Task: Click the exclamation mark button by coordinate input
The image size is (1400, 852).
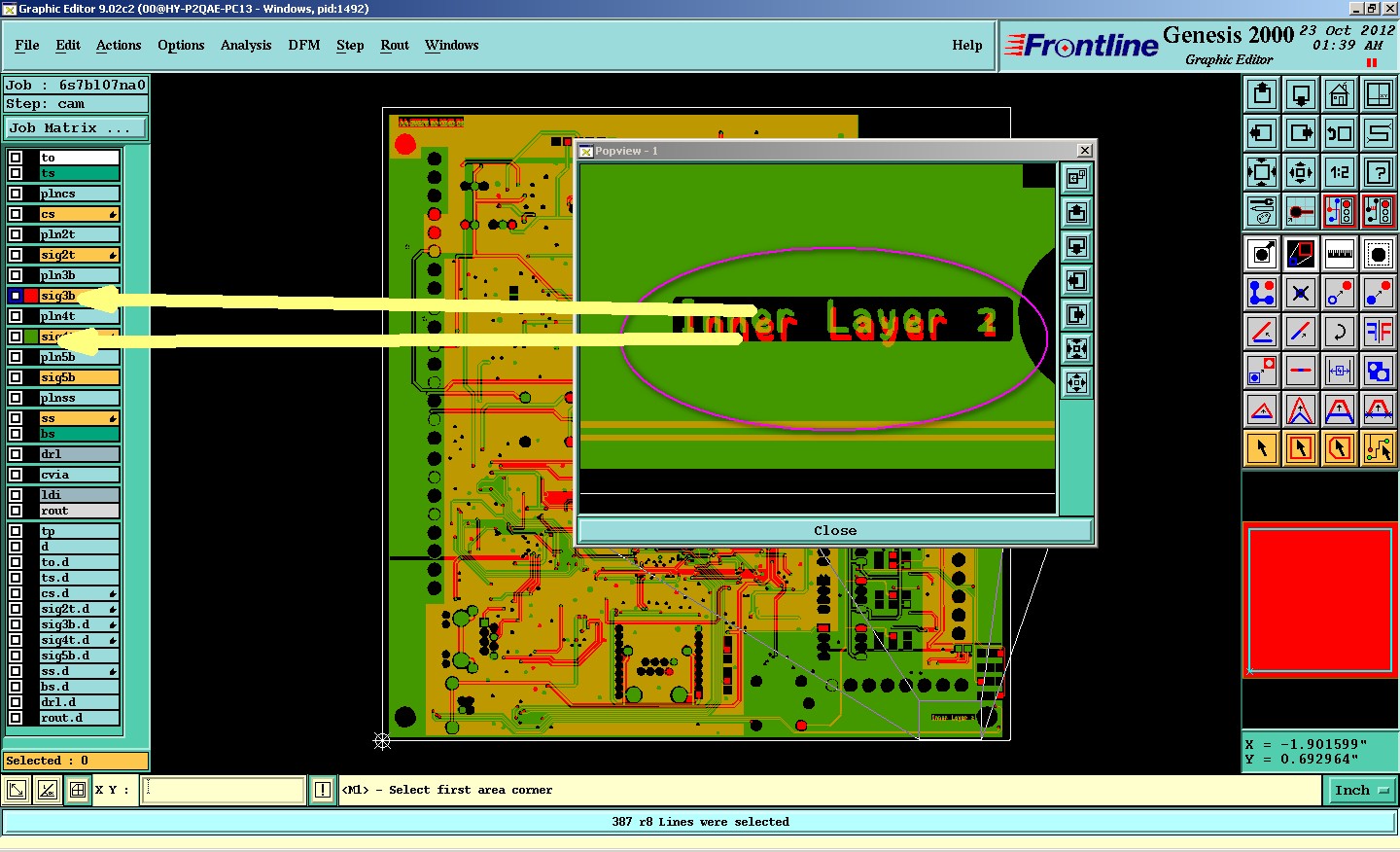Action: pyautogui.click(x=323, y=790)
